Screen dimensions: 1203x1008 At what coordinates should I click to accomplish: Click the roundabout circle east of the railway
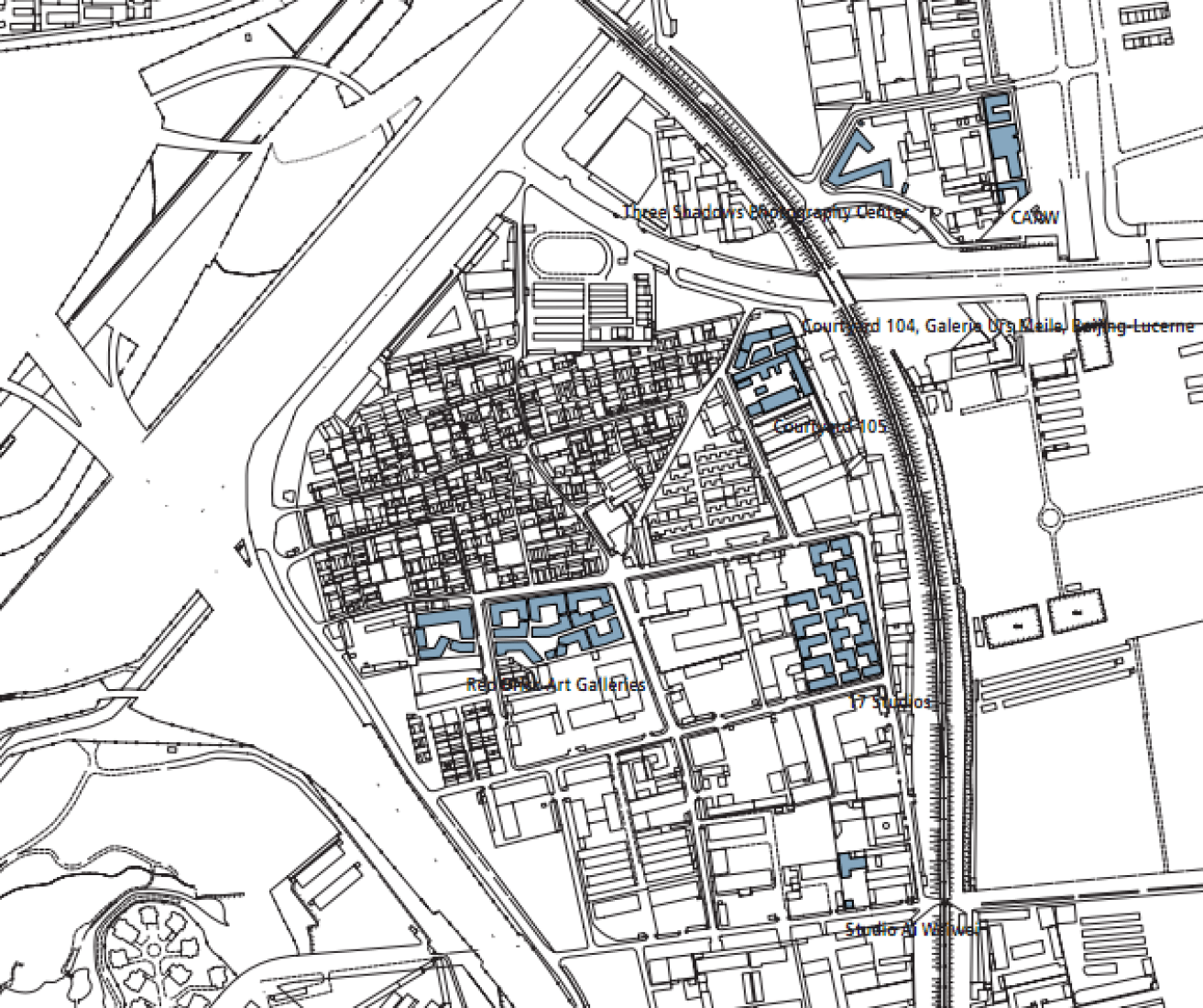coord(1051,520)
